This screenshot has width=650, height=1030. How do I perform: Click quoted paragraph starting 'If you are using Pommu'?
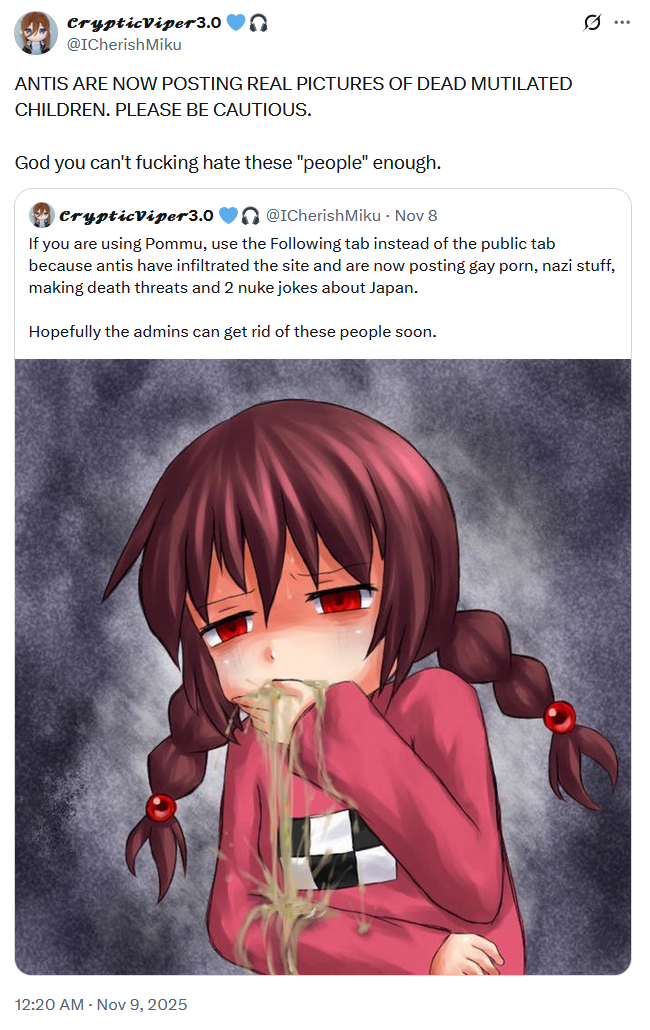click(x=322, y=265)
